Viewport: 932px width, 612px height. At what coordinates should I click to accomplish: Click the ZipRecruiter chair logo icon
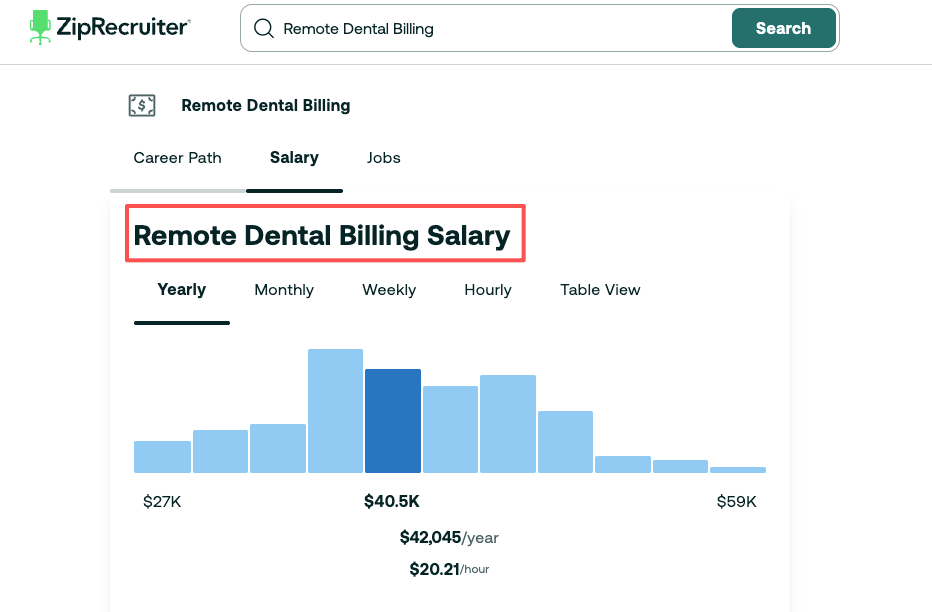40,27
